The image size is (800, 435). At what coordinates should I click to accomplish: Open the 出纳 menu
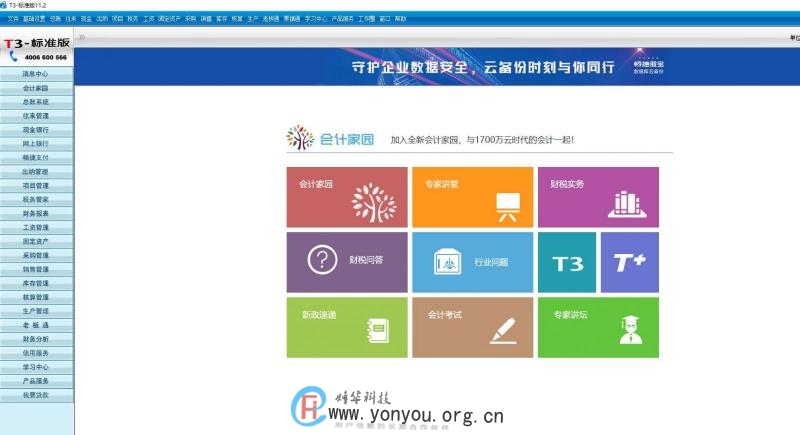click(102, 19)
